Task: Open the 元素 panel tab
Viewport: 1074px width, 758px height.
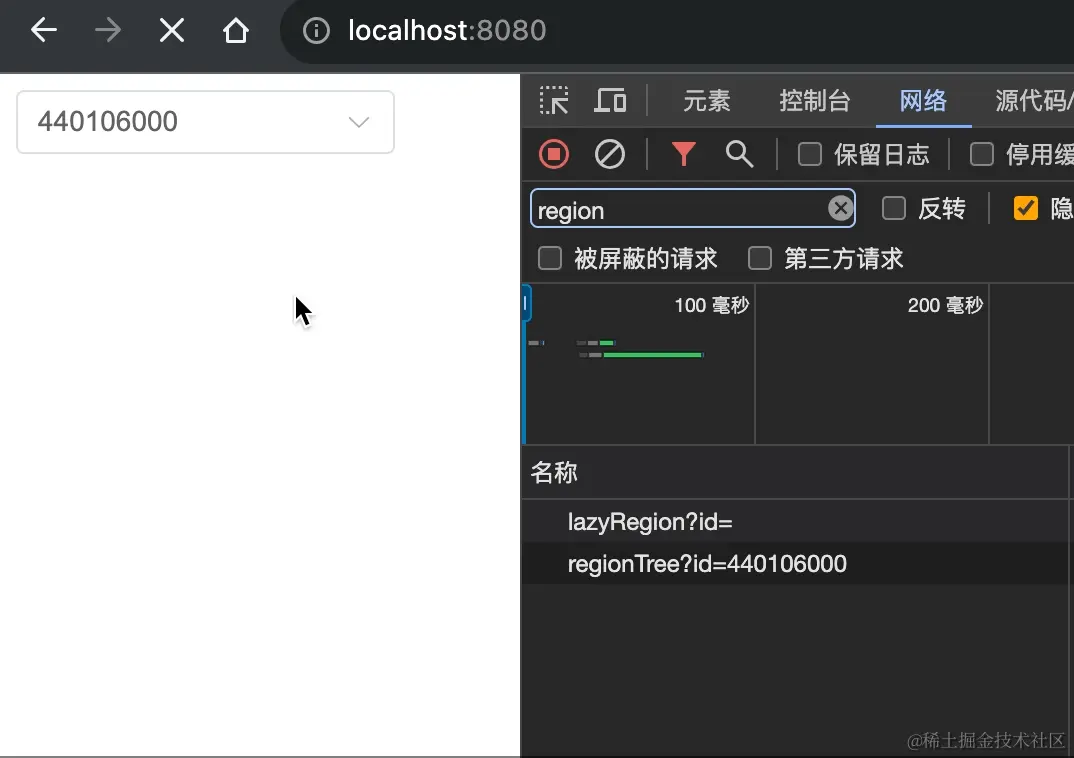Action: [706, 100]
